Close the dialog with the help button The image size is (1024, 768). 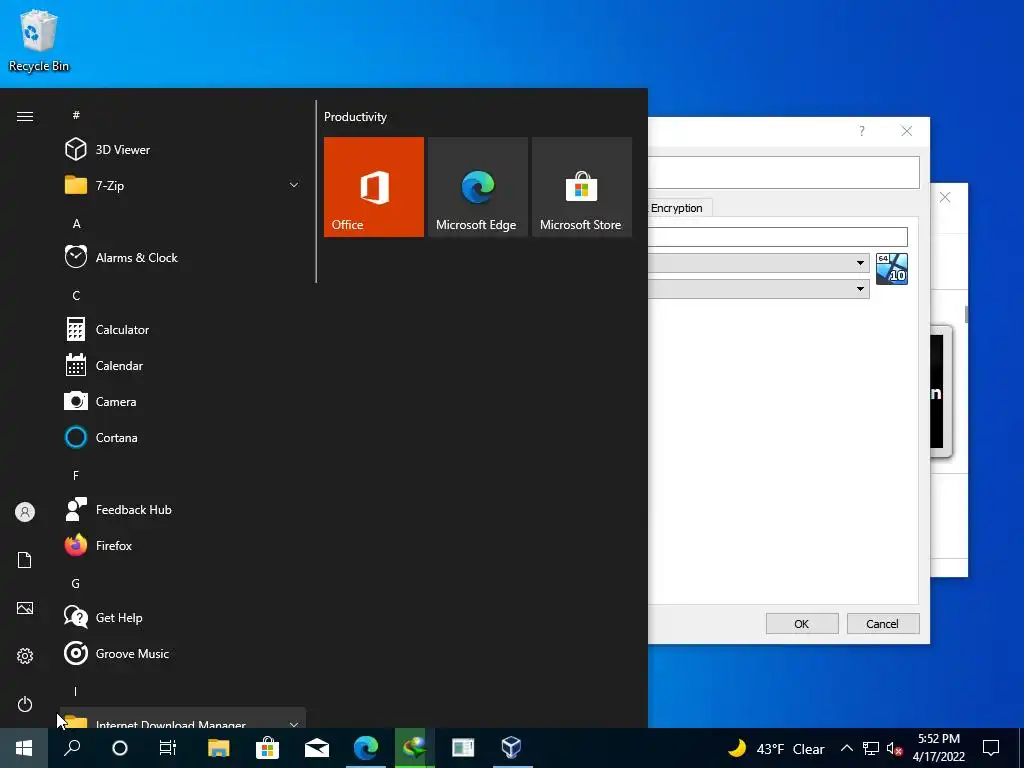906,131
